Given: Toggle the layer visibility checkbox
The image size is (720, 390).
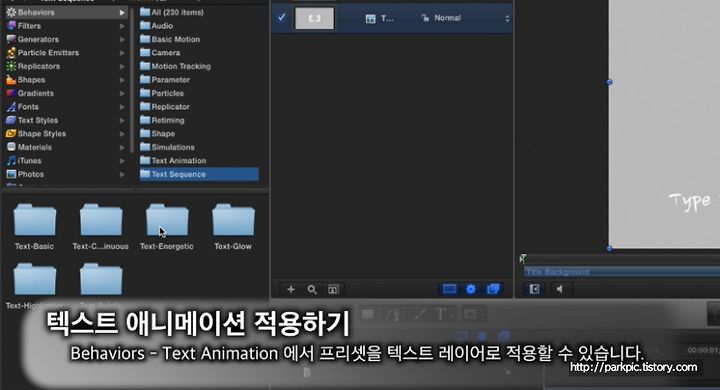Looking at the screenshot, I should coord(281,17).
